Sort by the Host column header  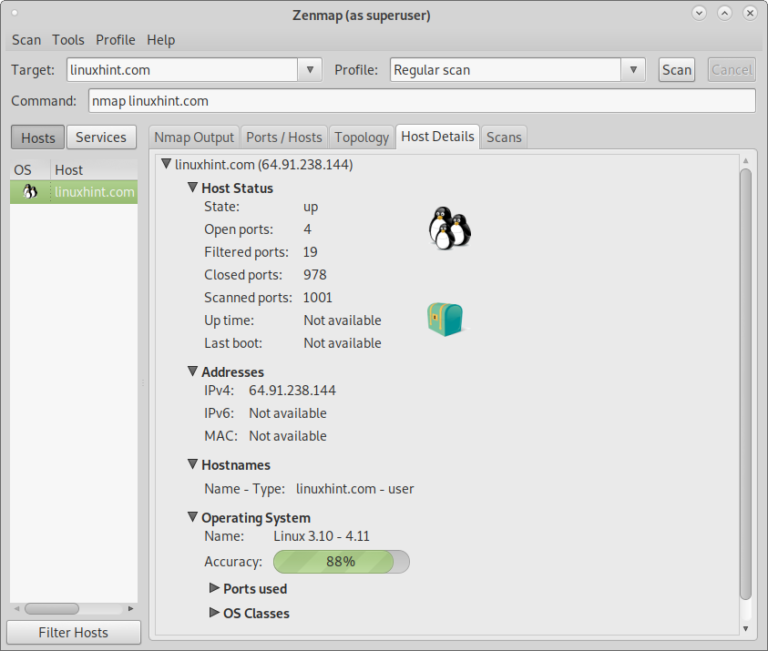click(x=94, y=169)
